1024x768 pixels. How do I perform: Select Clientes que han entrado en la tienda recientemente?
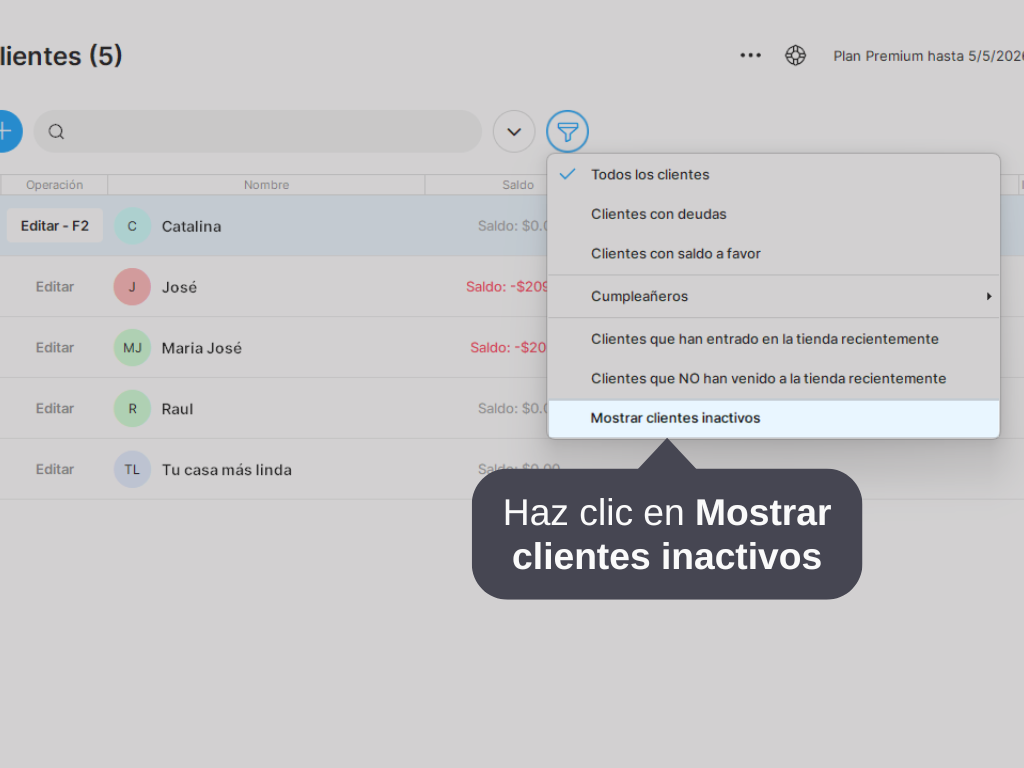(773, 339)
